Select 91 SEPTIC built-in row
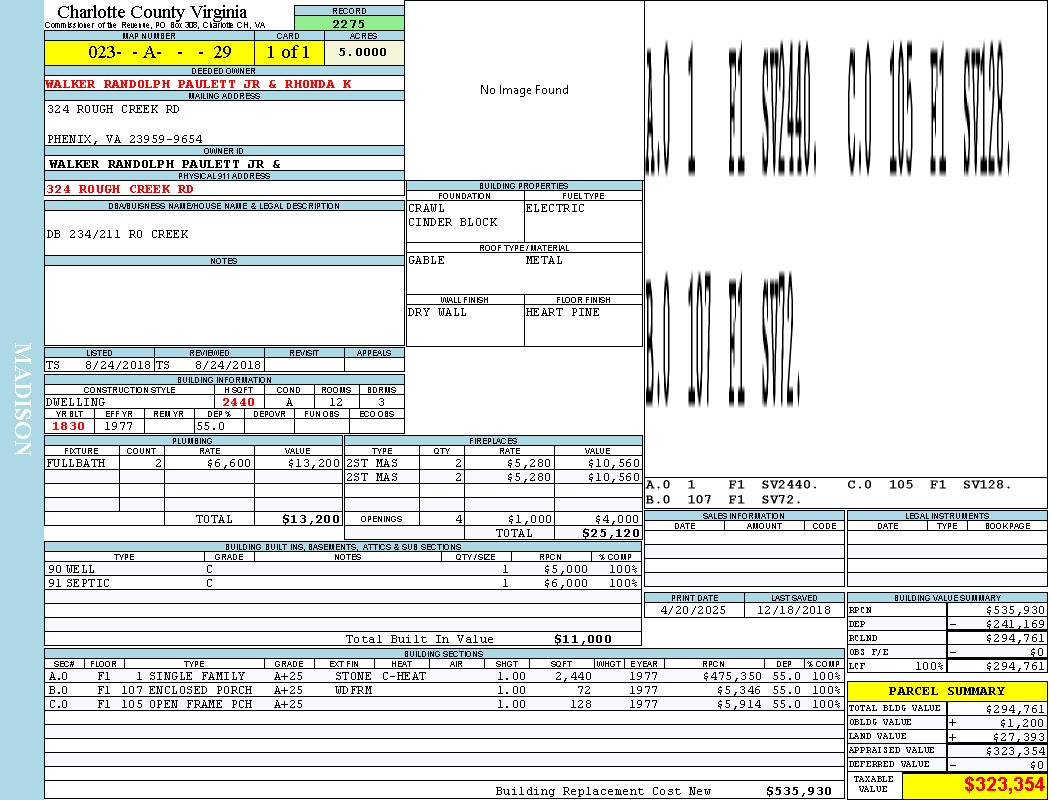 (x=343, y=583)
